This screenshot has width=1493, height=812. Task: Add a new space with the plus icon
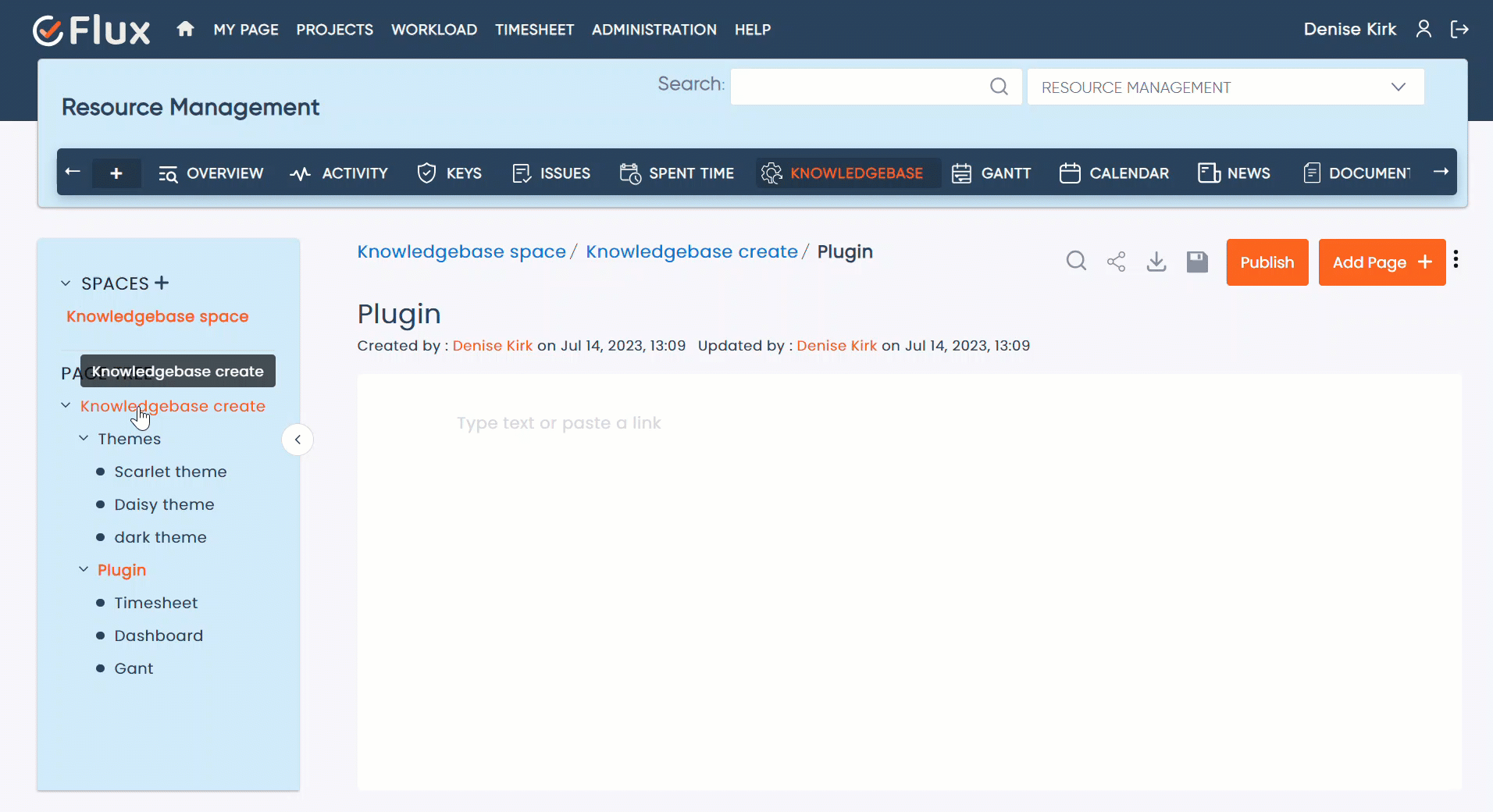(x=162, y=283)
